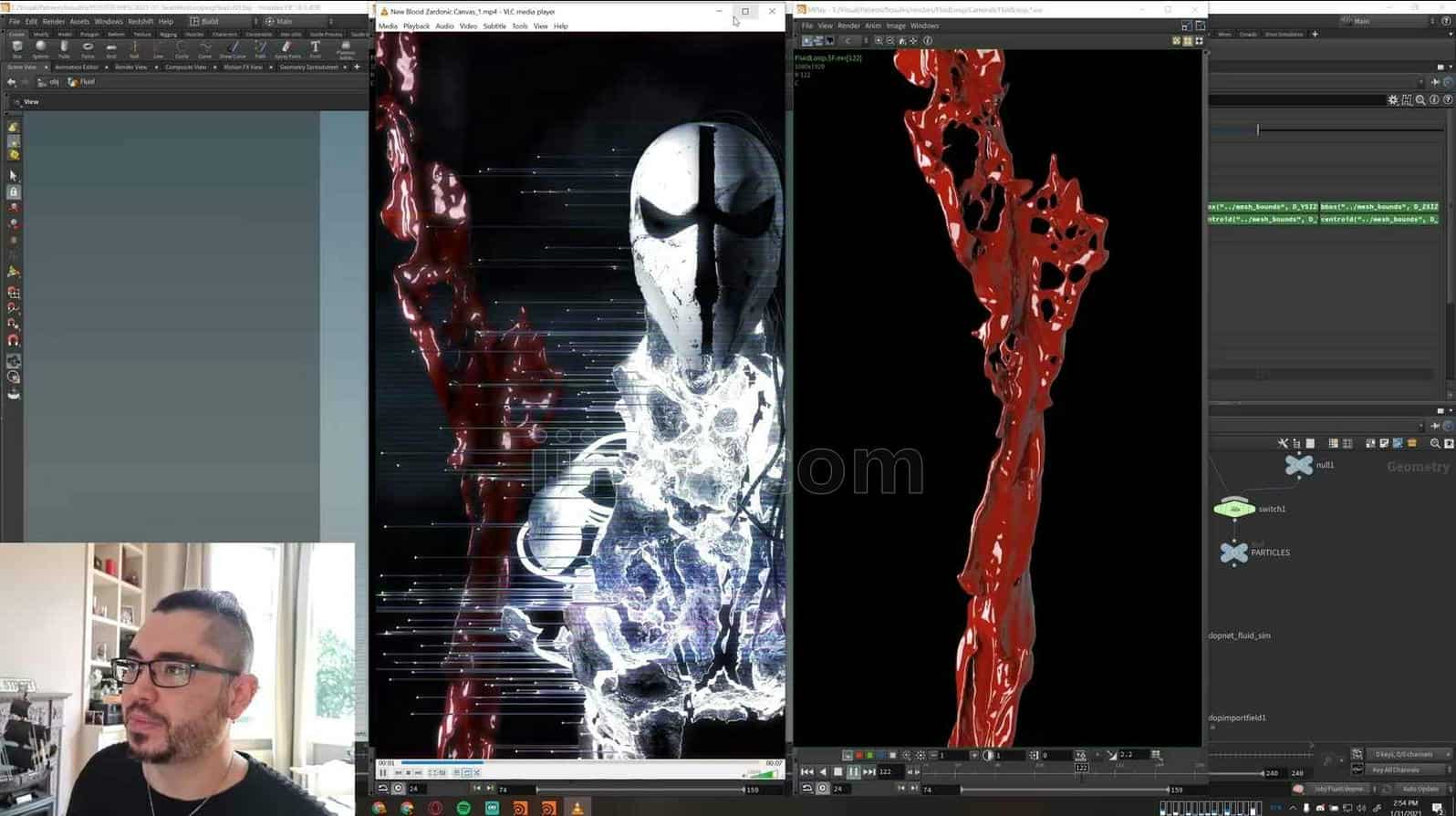Viewport: 1456px width, 816px height.
Task: Jump to first frame in MPlay
Action: (806, 772)
